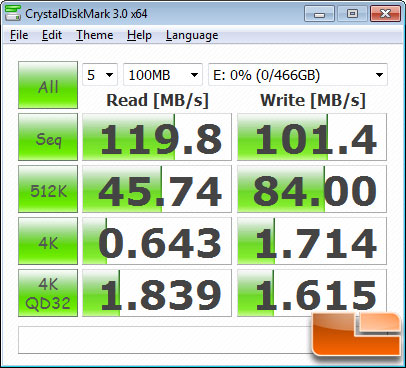Open the Edit menu
The height and width of the screenshot is (368, 406).
pos(52,35)
